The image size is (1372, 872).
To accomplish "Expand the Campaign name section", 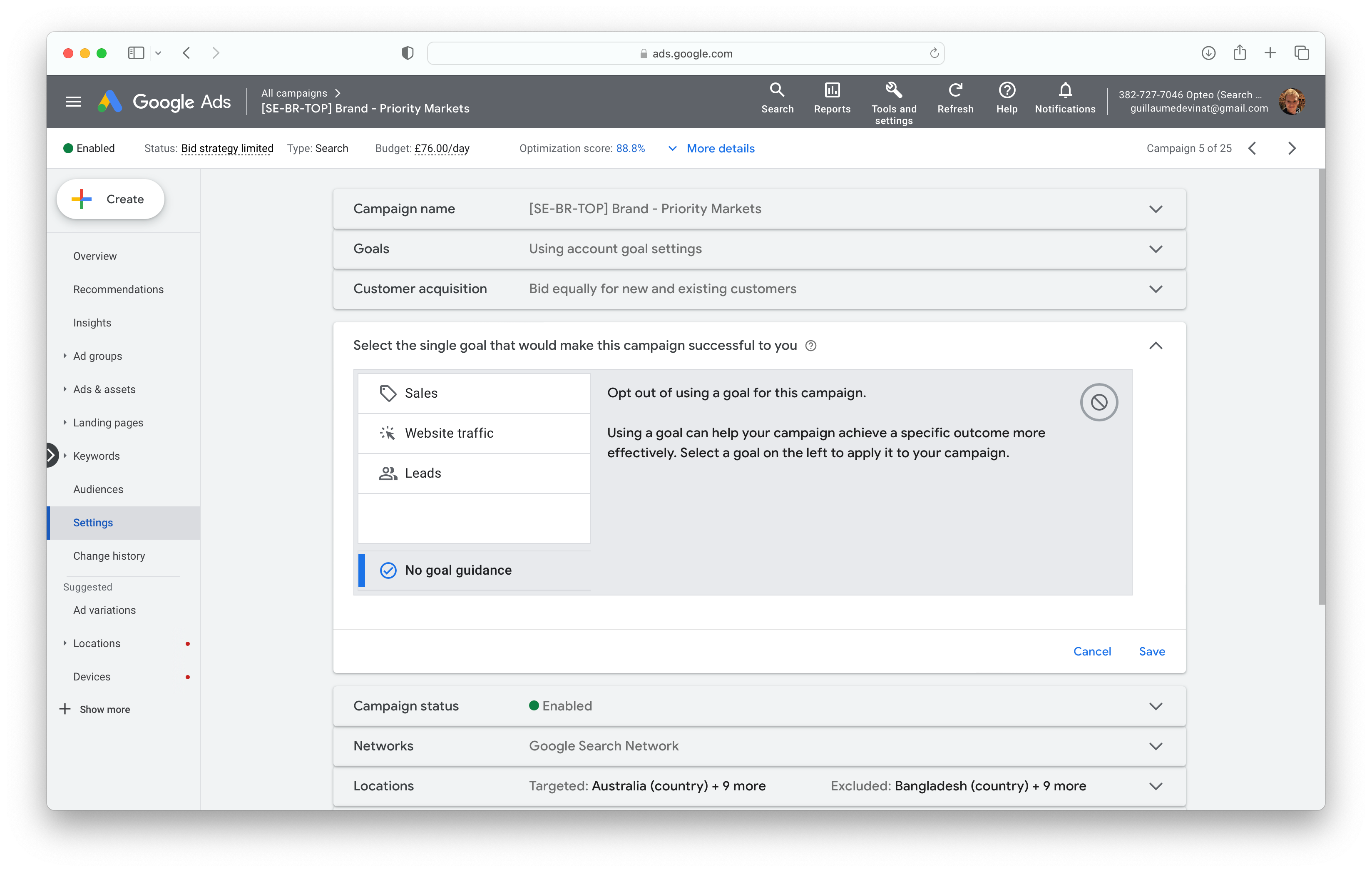I will click(x=1155, y=209).
